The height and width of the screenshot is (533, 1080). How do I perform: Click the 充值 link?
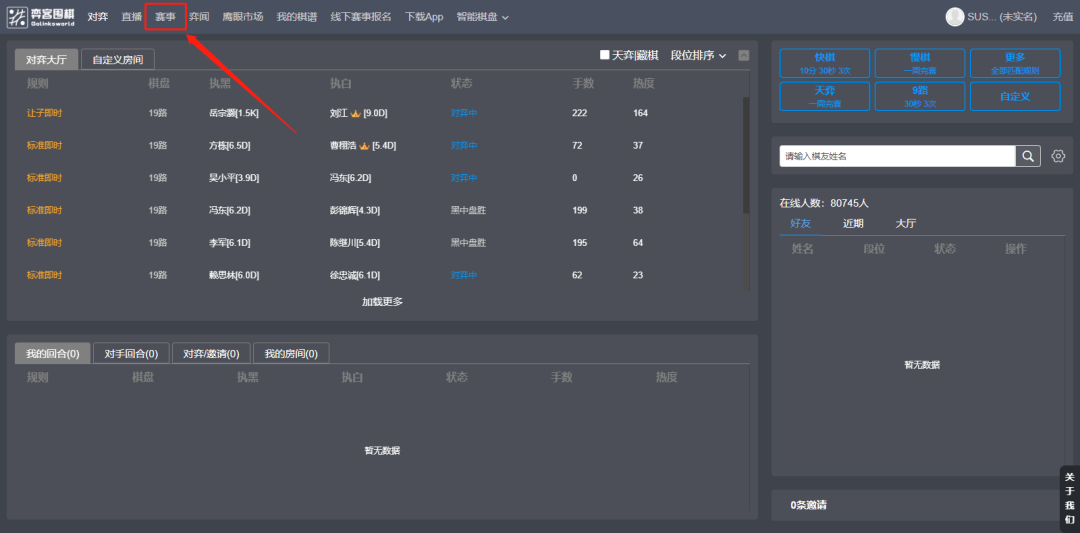pos(1063,17)
